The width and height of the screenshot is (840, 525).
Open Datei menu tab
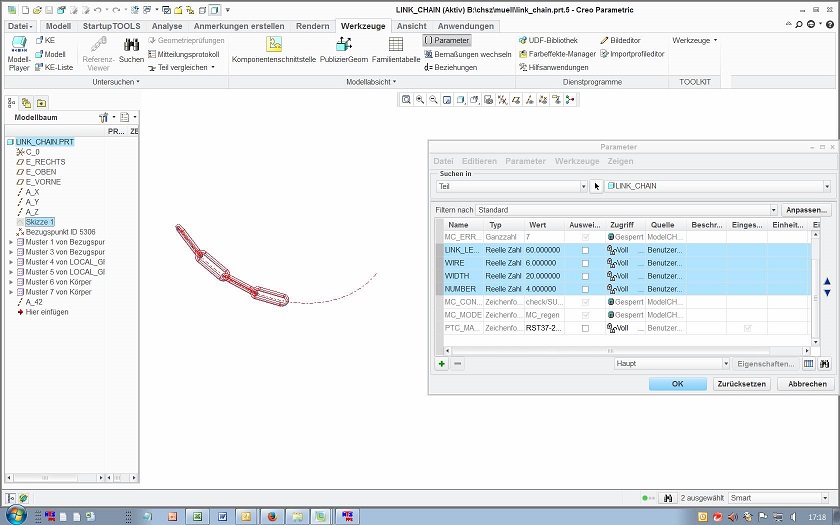20,26
